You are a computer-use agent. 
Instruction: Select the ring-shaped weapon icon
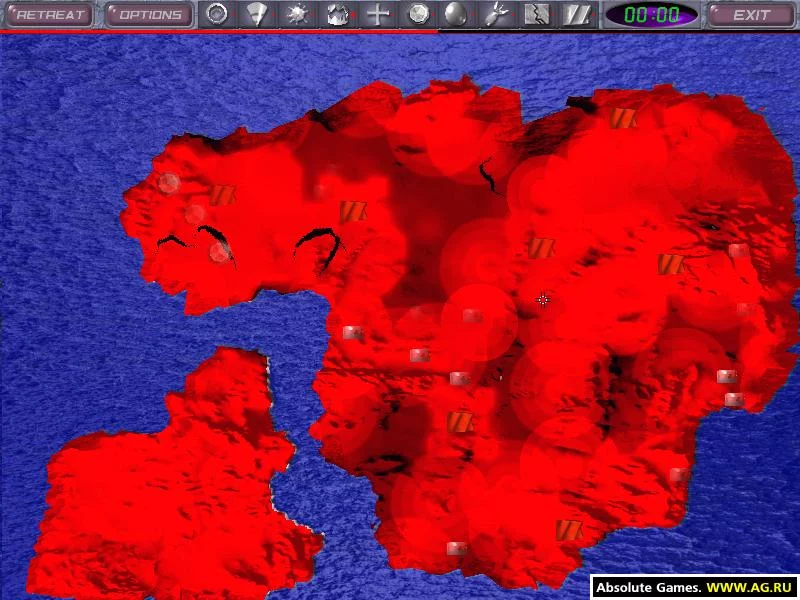(217, 14)
